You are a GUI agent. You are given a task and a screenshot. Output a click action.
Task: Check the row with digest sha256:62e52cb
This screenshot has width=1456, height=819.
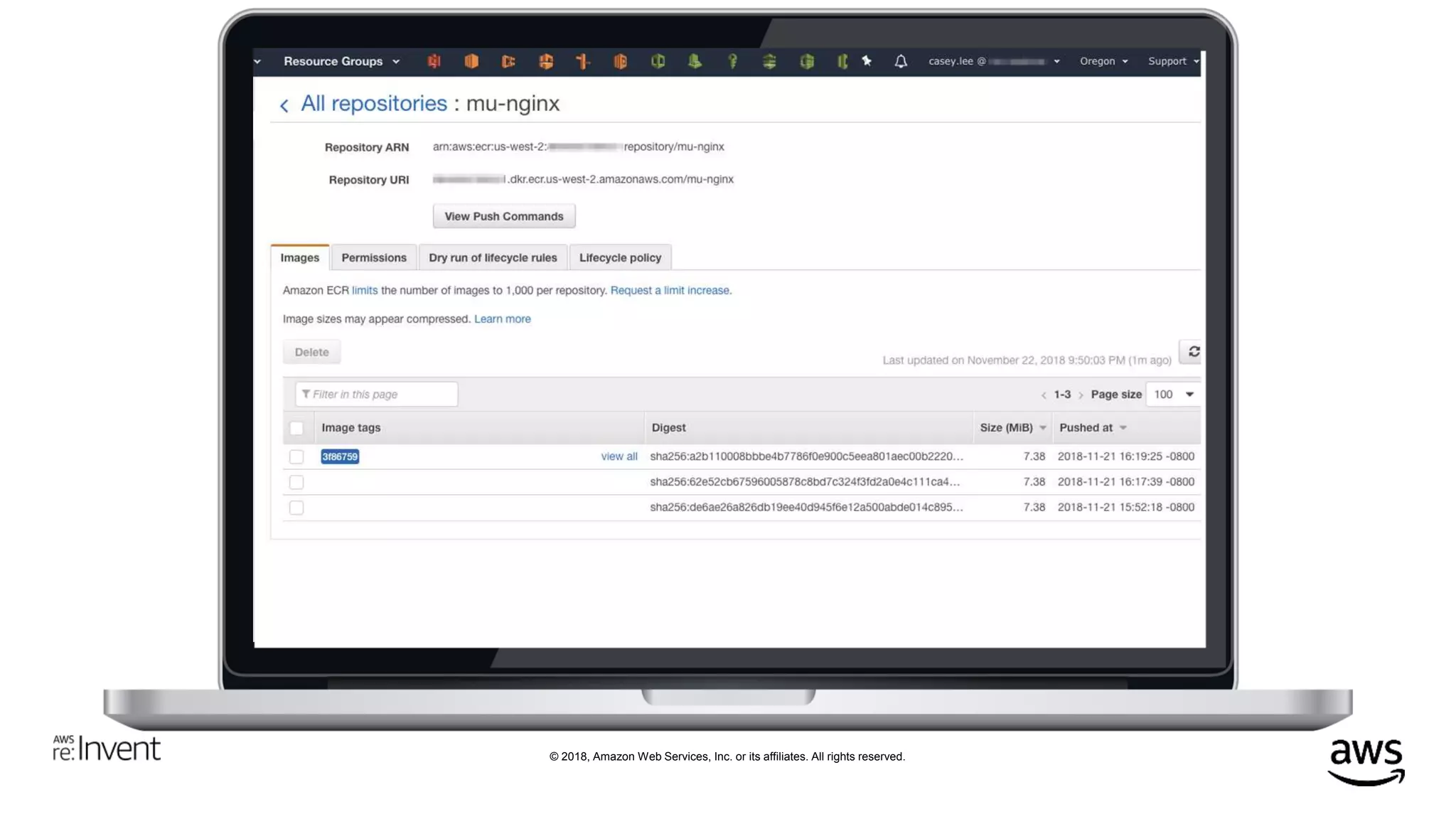296,482
